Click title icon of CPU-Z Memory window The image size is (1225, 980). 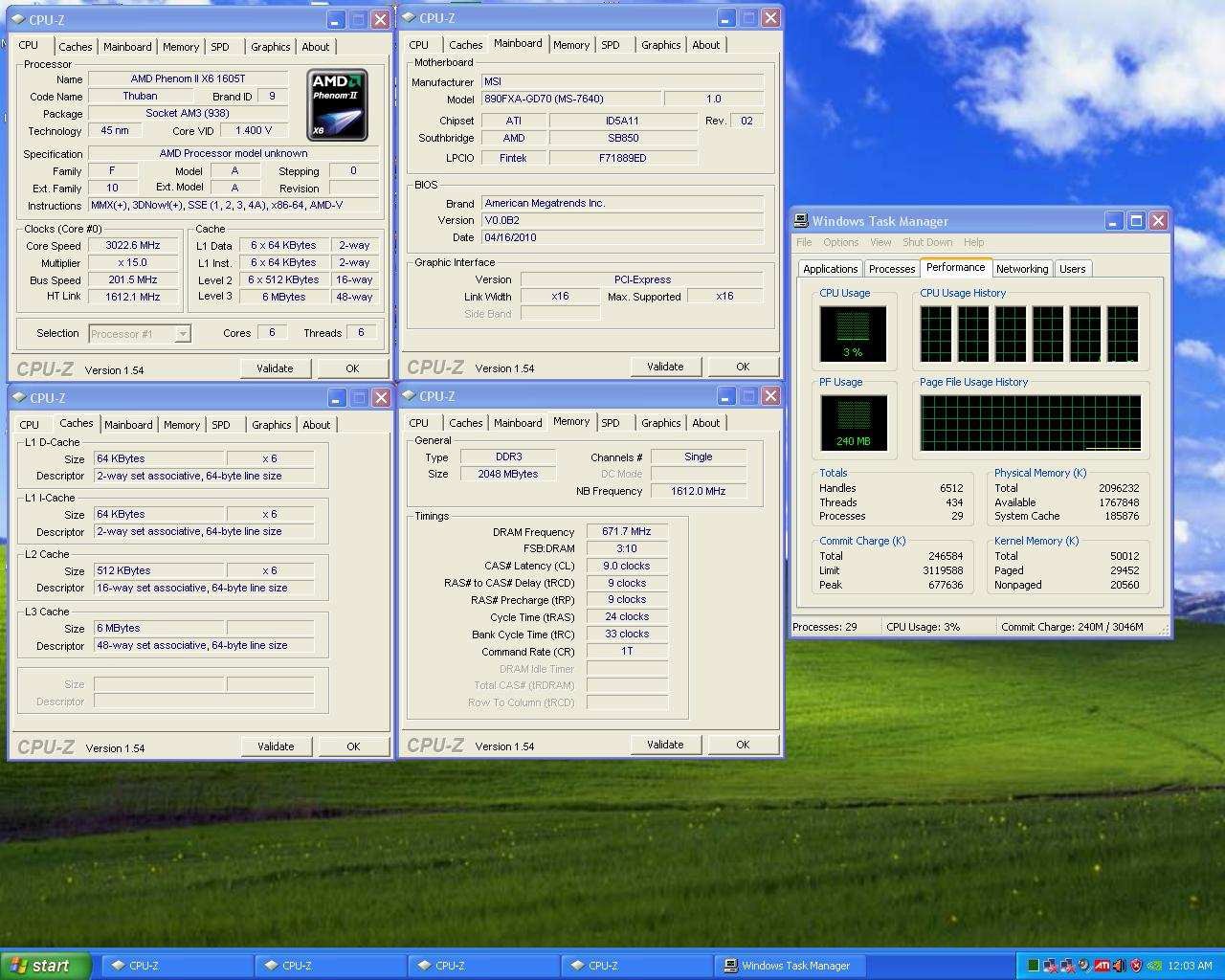click(x=409, y=395)
